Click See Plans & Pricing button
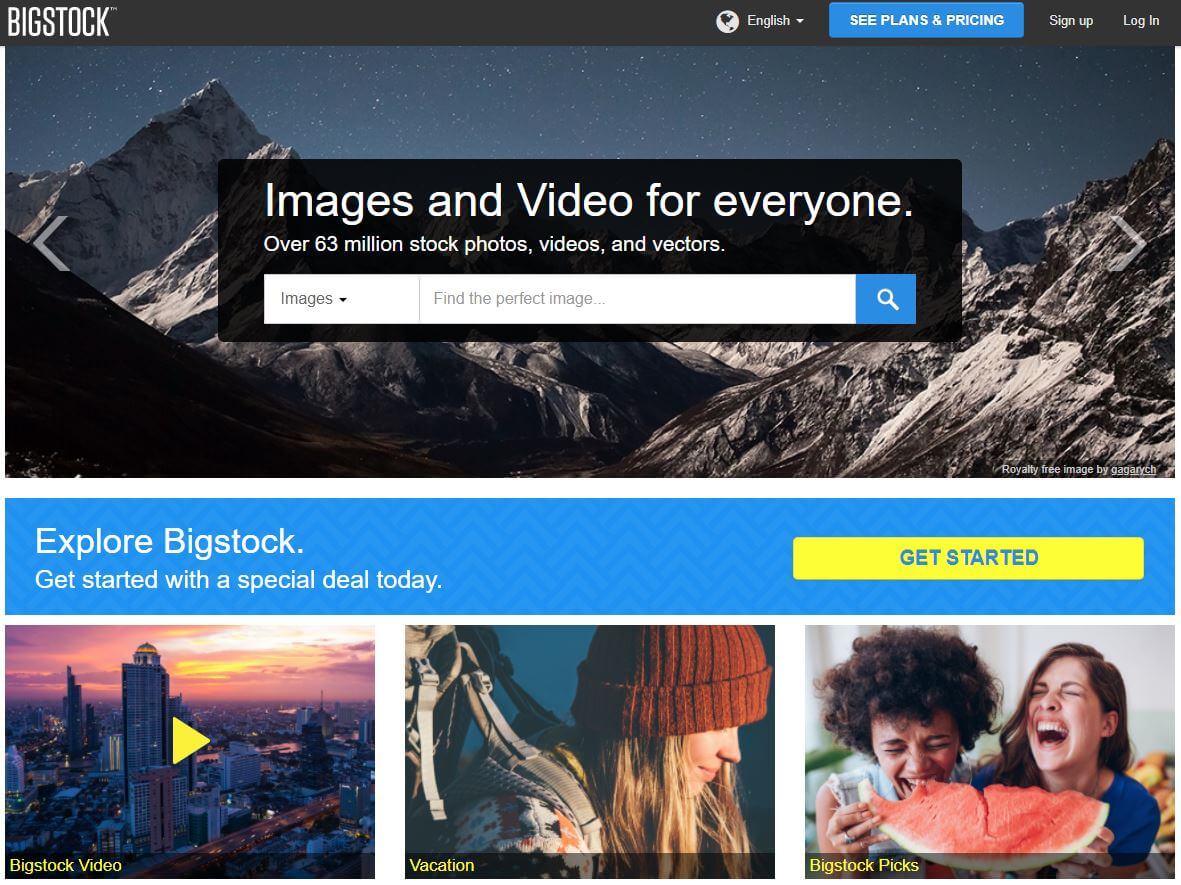This screenshot has height=885, width=1181. (926, 20)
